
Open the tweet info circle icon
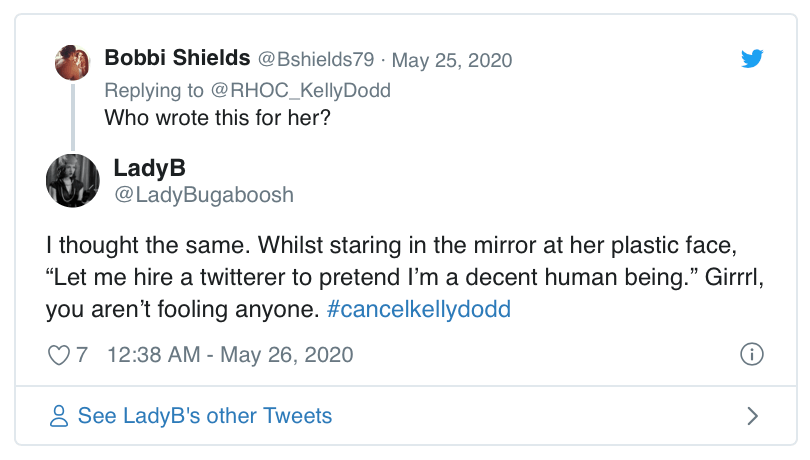[751, 354]
